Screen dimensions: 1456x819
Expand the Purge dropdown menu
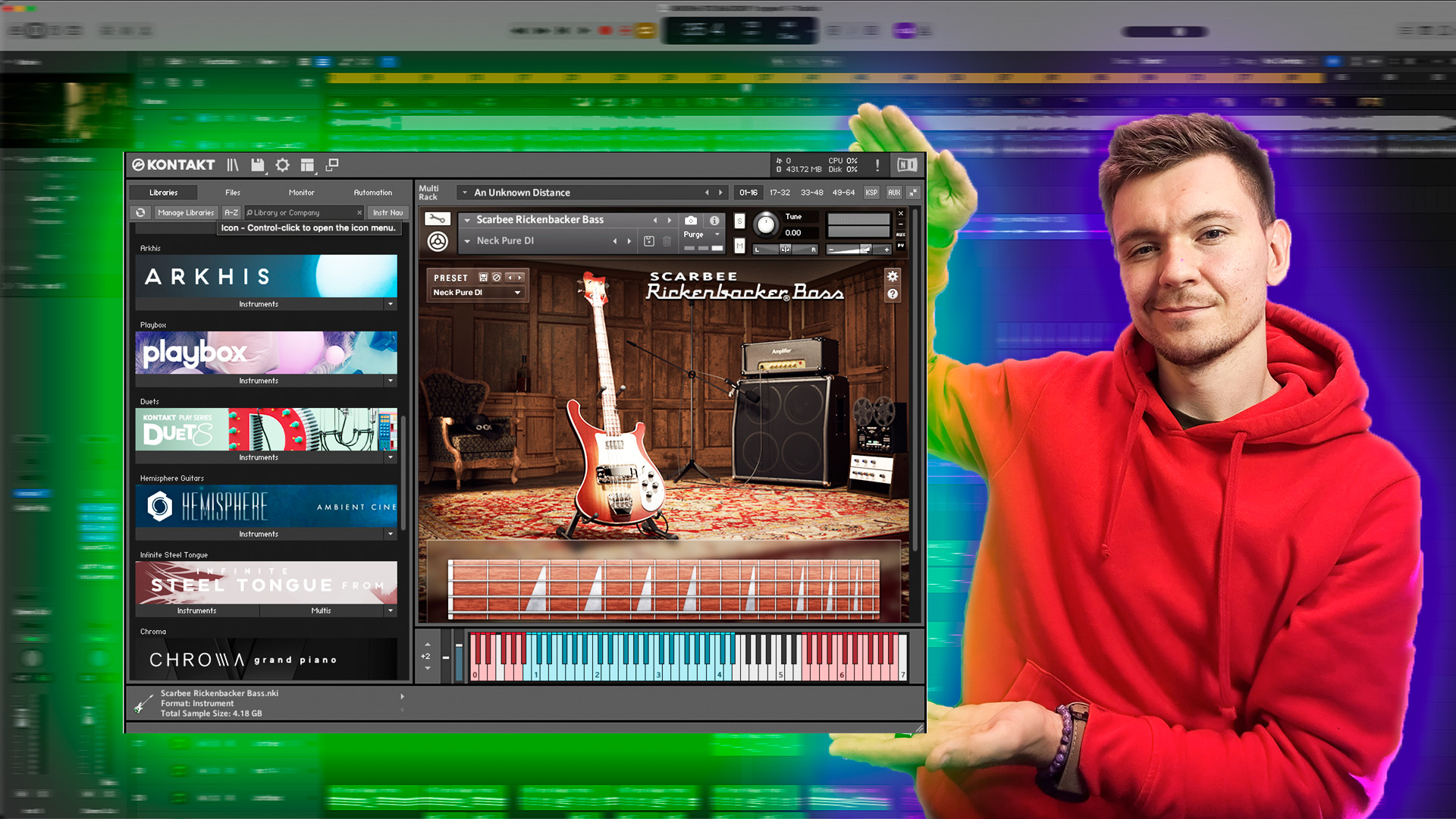[717, 234]
